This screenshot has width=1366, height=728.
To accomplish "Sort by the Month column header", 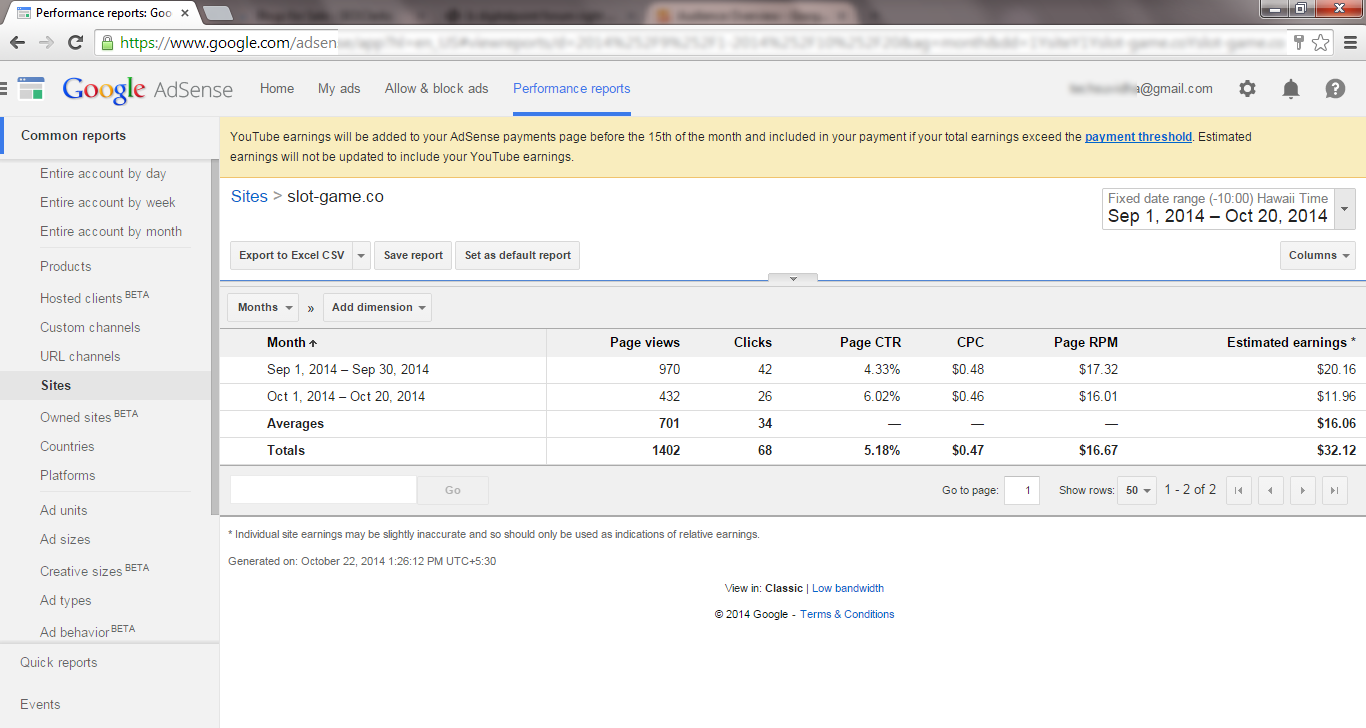I will pyautogui.click(x=292, y=343).
